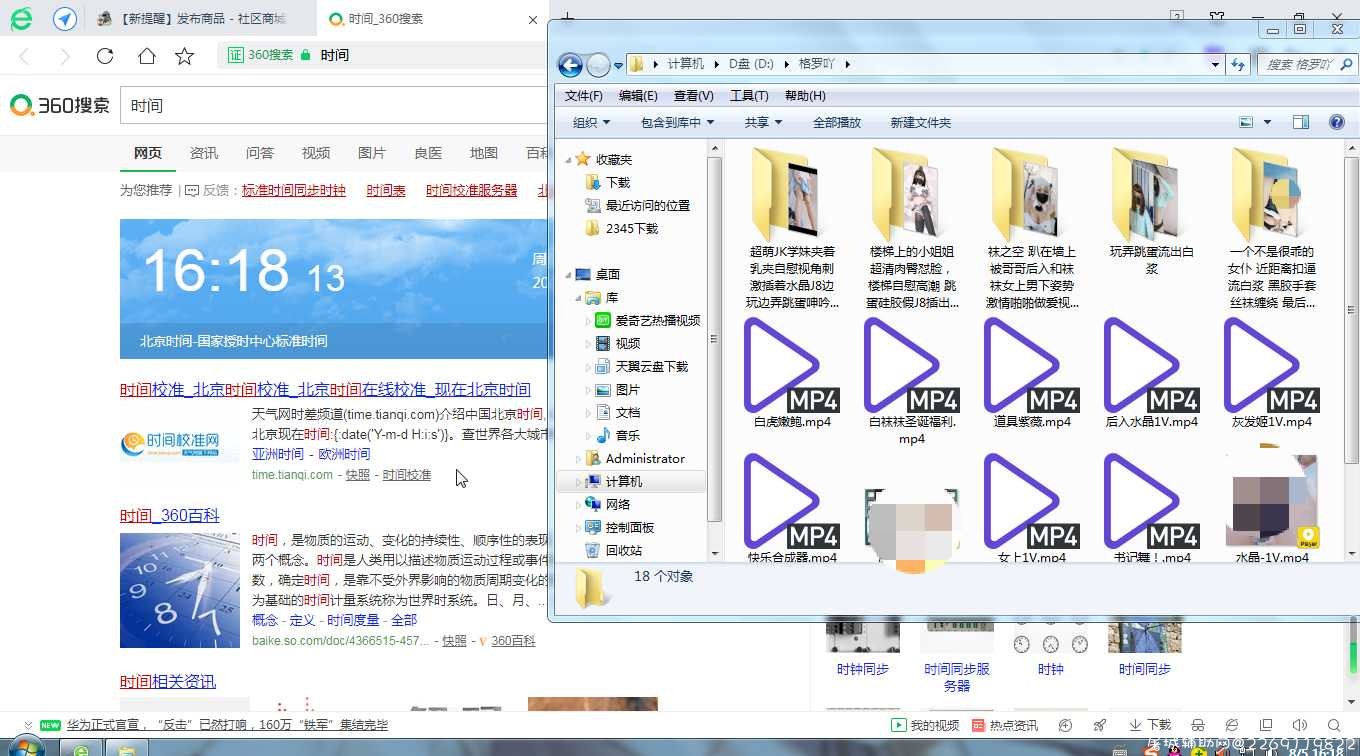The height and width of the screenshot is (756, 1360).
Task: Click the D盘 (D:) breadcrumb segment
Action: [751, 64]
